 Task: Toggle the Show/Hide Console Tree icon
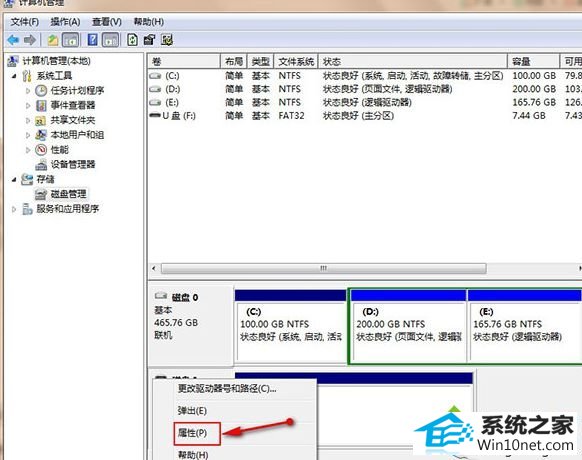(70, 40)
